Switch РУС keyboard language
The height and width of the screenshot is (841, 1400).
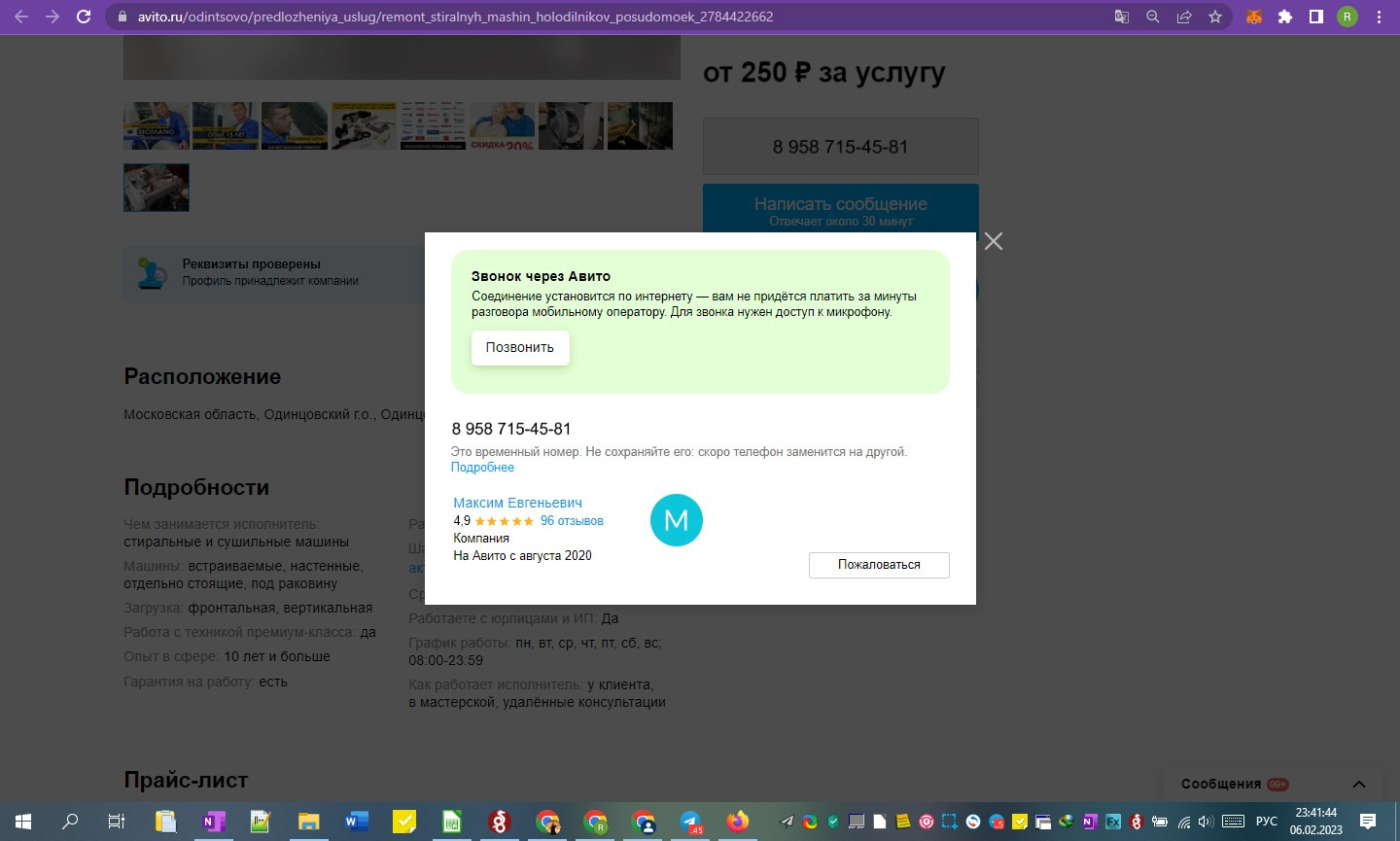[x=1267, y=822]
